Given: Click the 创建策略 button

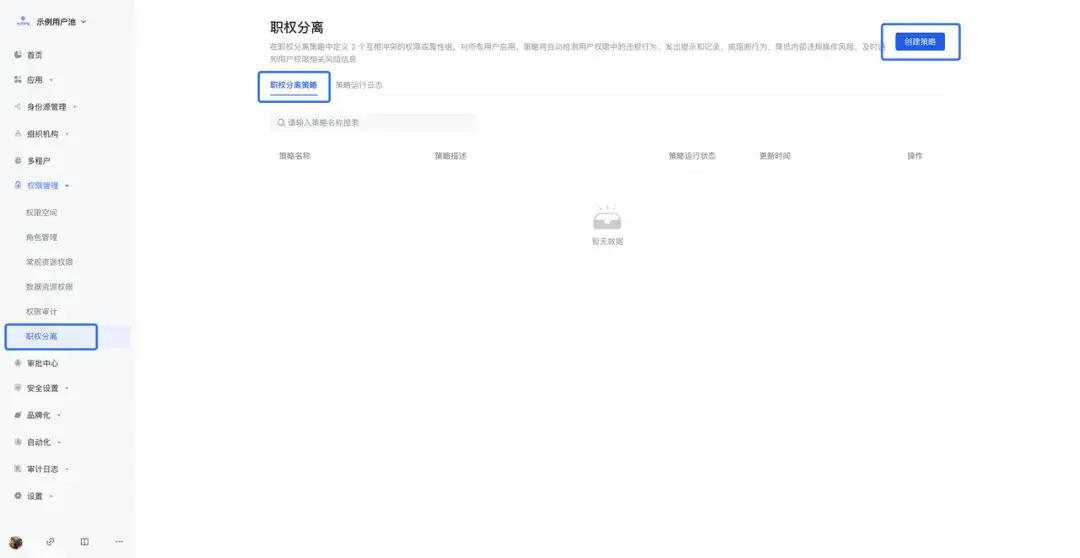Looking at the screenshot, I should (x=920, y=42).
